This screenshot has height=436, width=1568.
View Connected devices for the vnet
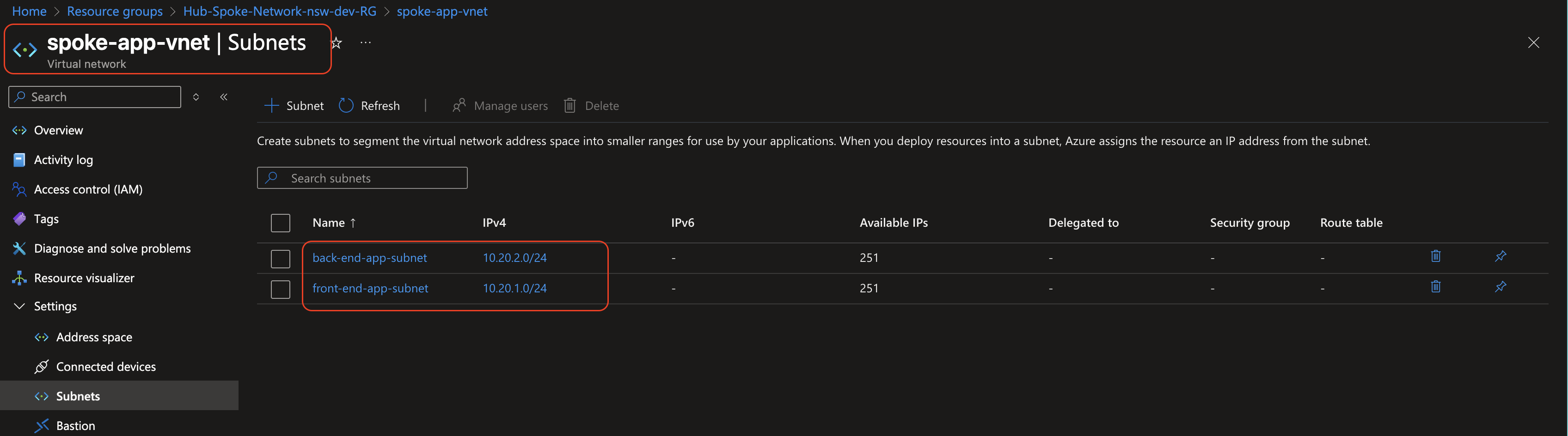point(106,366)
